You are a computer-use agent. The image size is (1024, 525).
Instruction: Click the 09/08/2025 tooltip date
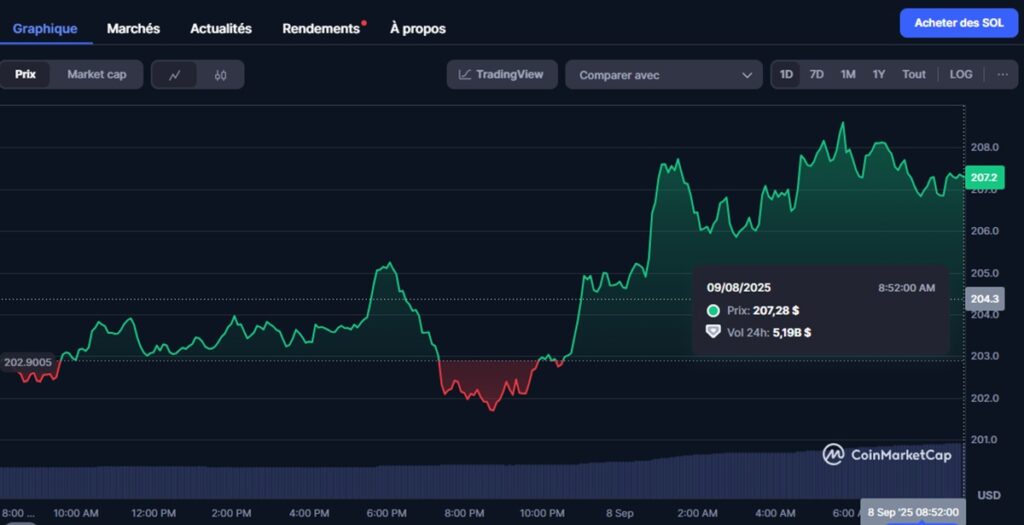point(739,288)
